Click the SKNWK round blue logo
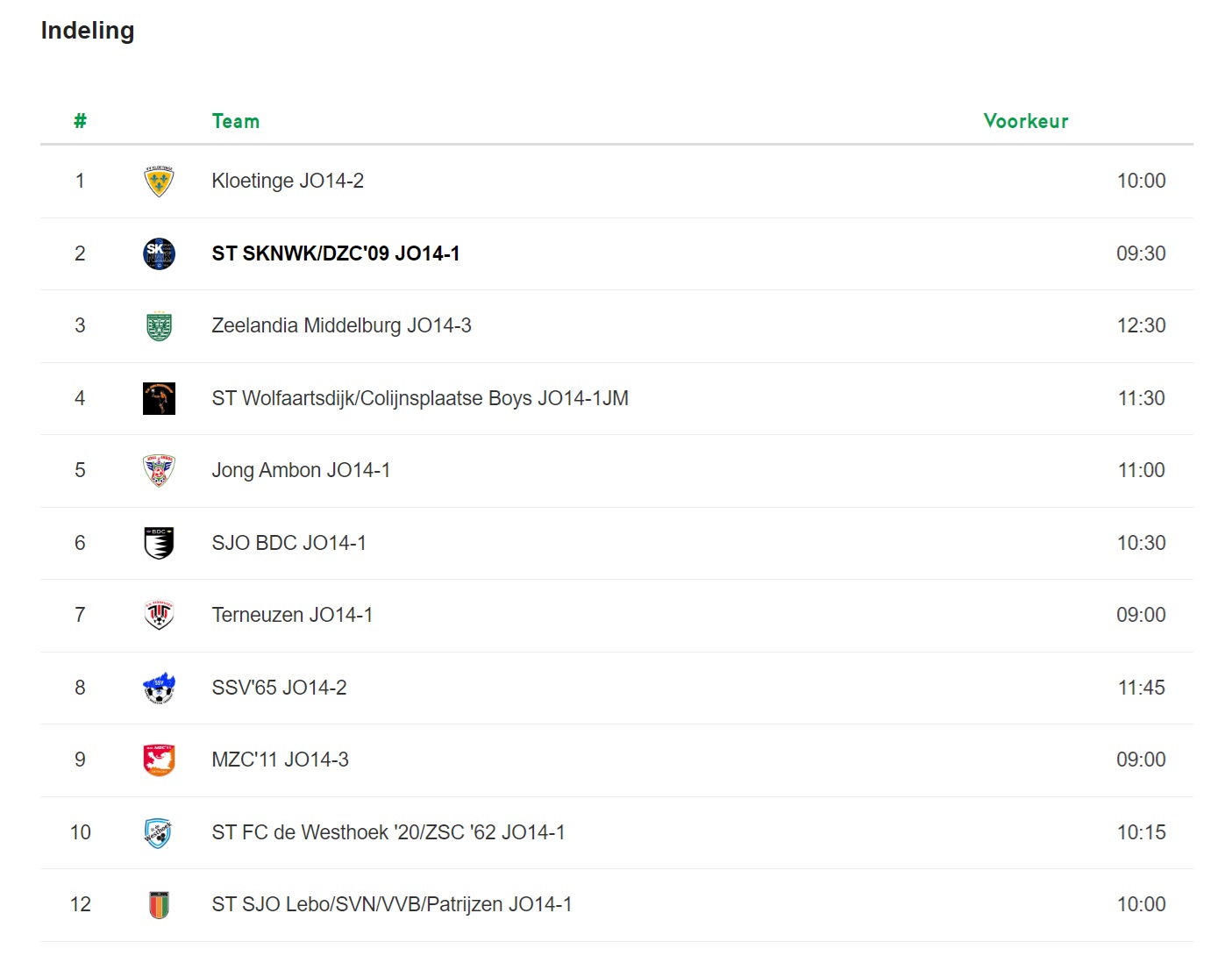1232x963 pixels. (159, 253)
